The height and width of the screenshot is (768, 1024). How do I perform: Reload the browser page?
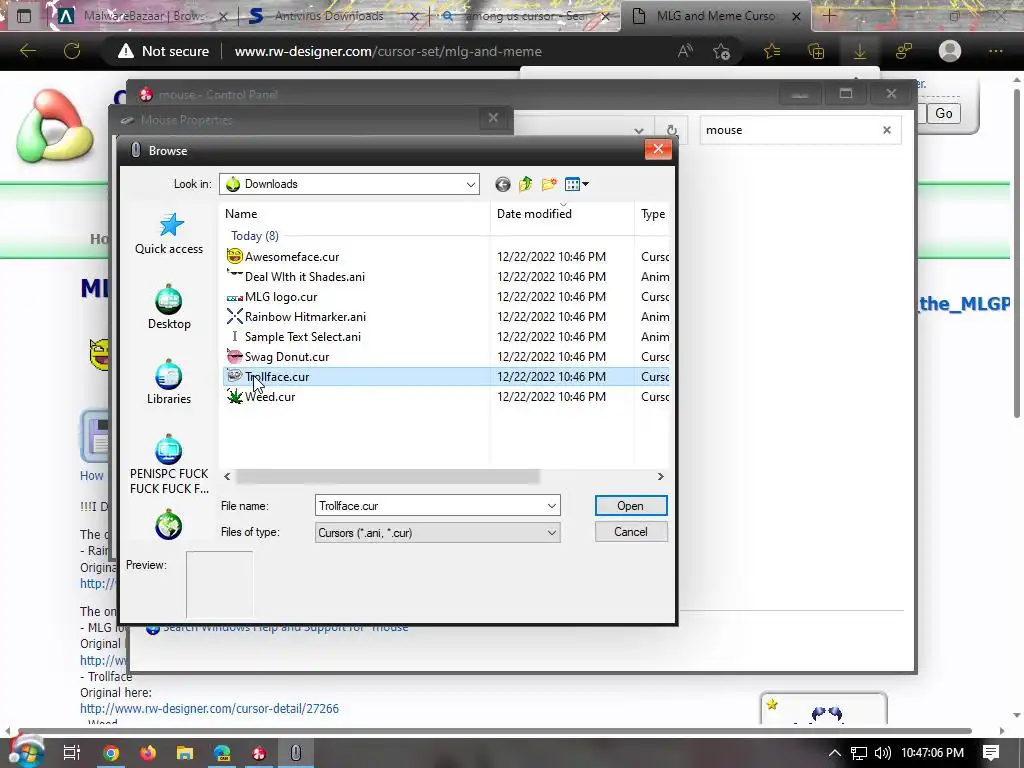[x=72, y=51]
